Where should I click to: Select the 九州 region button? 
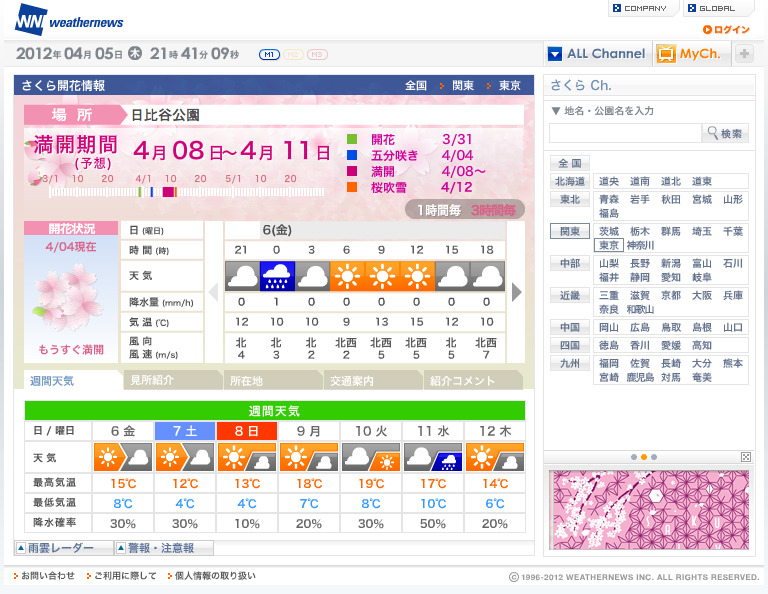(570, 363)
